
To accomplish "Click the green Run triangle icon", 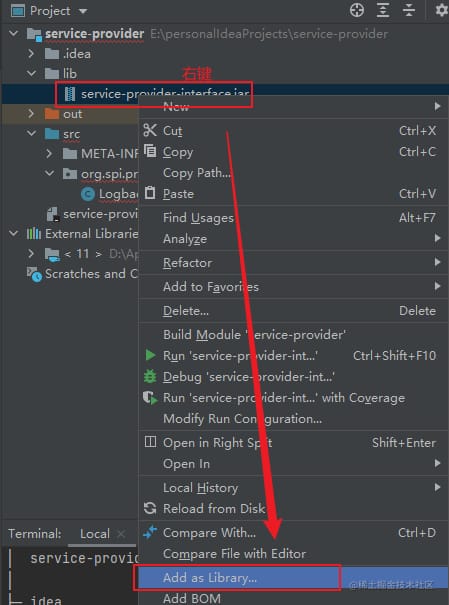I will 150,355.
